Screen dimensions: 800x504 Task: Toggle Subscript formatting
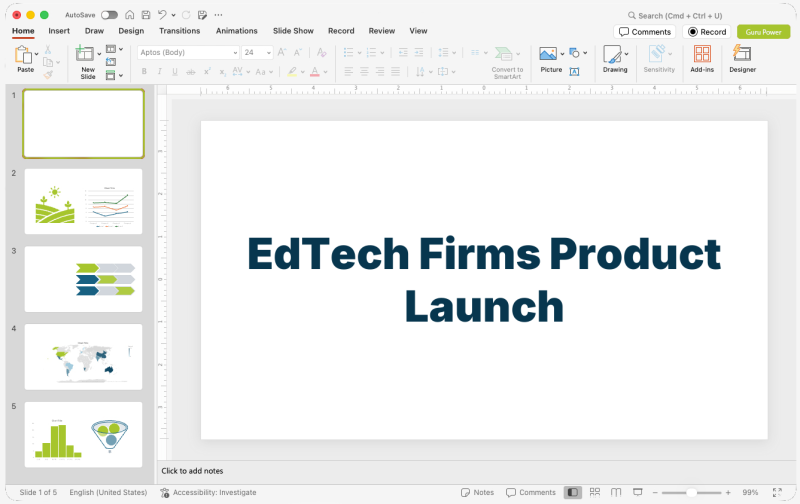point(222,72)
